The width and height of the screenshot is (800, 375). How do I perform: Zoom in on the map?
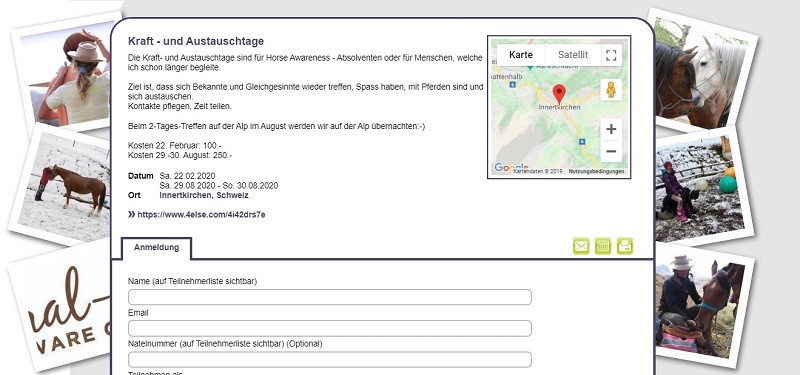pyautogui.click(x=611, y=129)
